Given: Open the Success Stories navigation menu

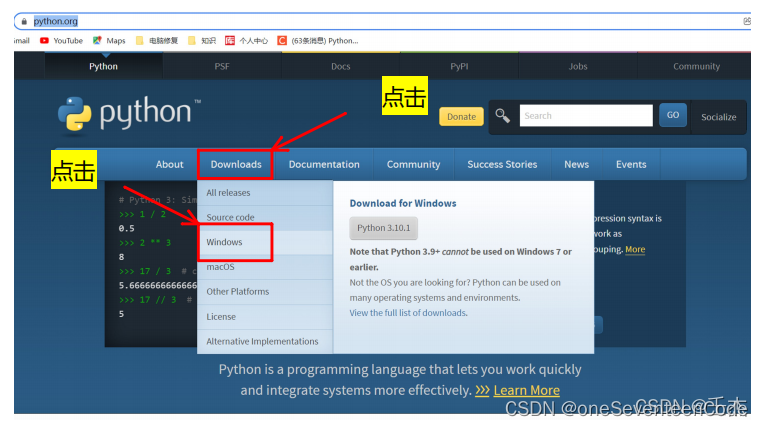Looking at the screenshot, I should point(502,165).
